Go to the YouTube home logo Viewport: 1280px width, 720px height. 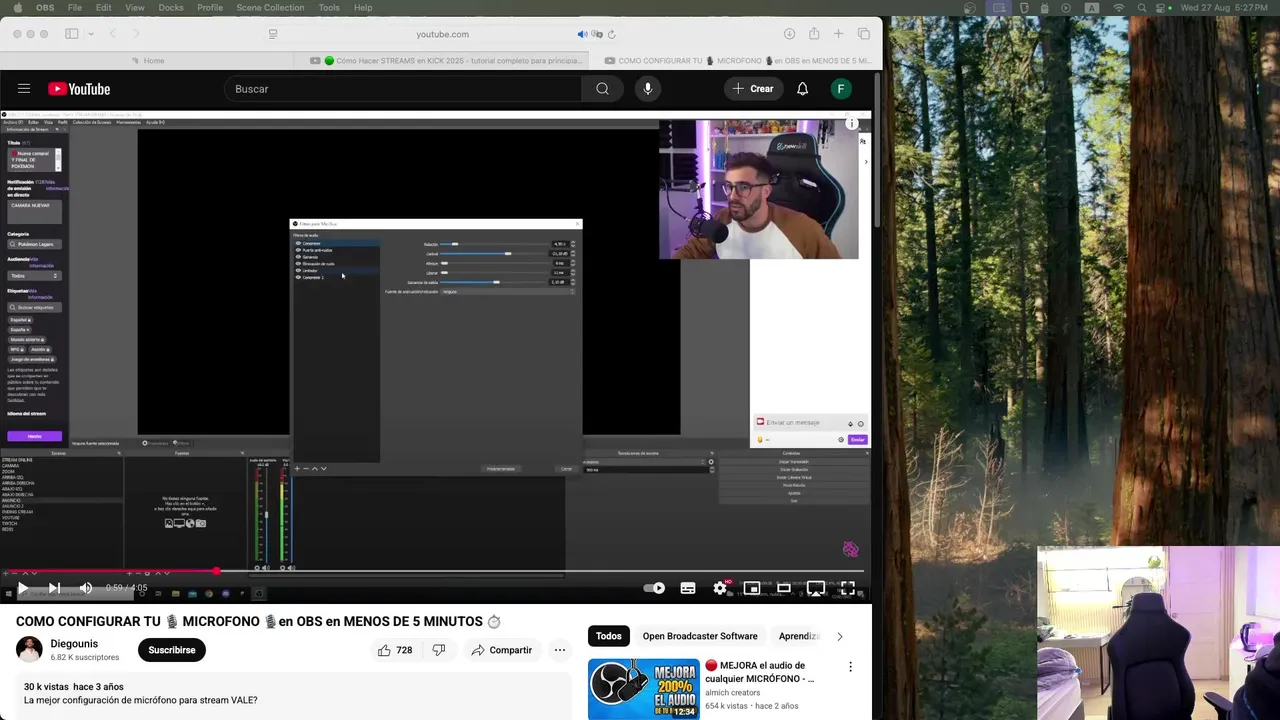tap(79, 89)
